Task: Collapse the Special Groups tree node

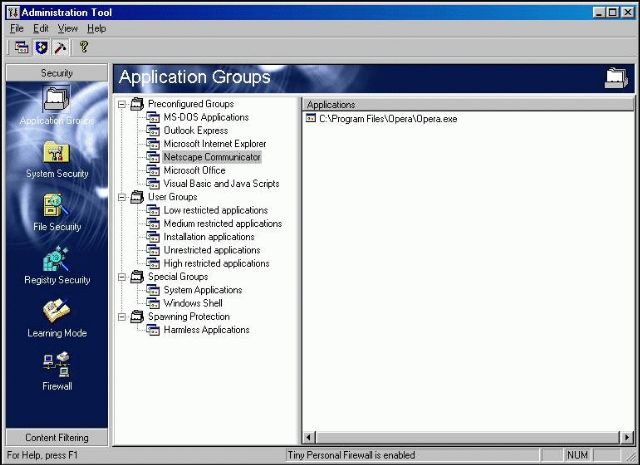Action: (x=122, y=277)
